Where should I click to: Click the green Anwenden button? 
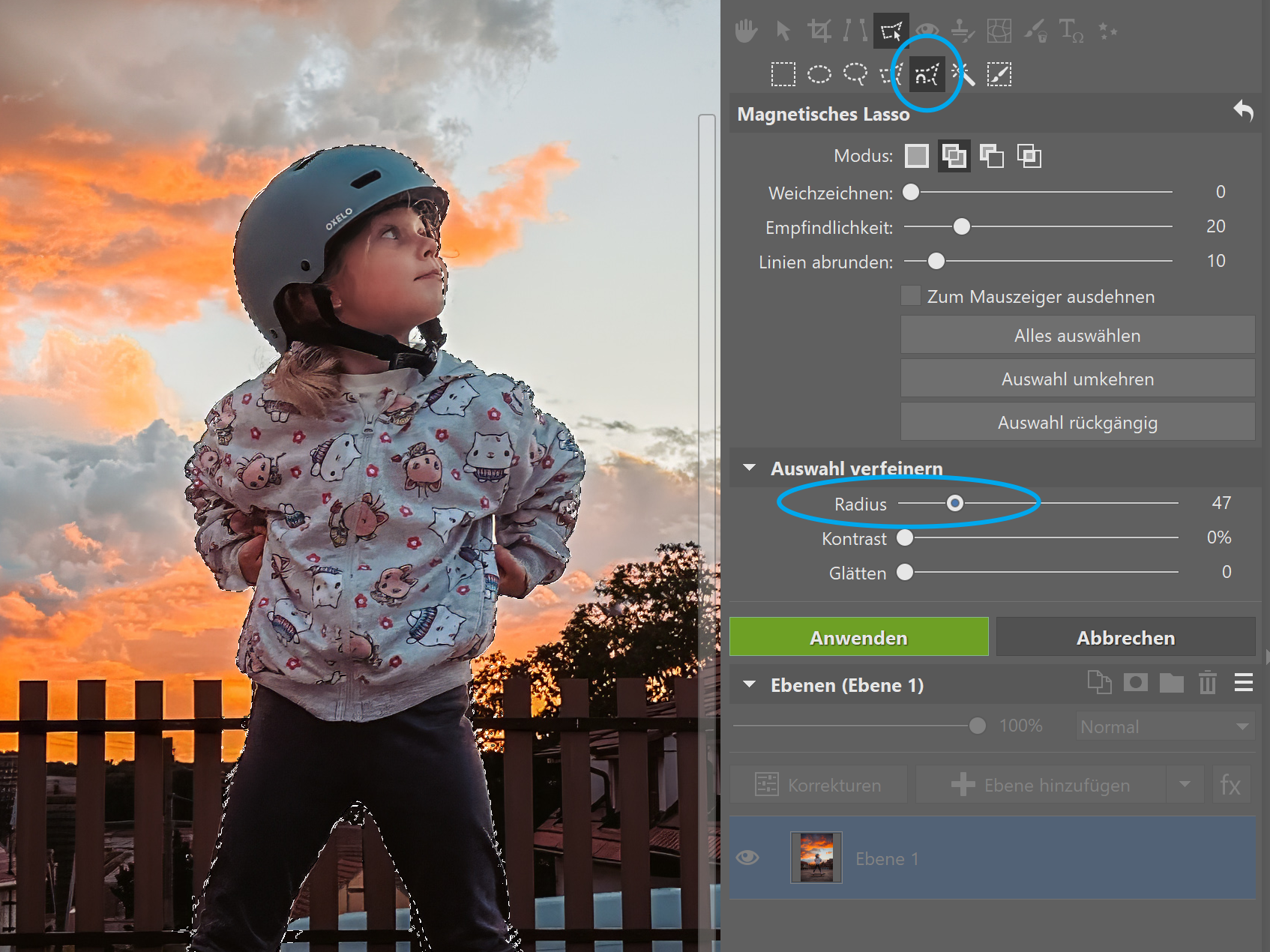coord(858,637)
